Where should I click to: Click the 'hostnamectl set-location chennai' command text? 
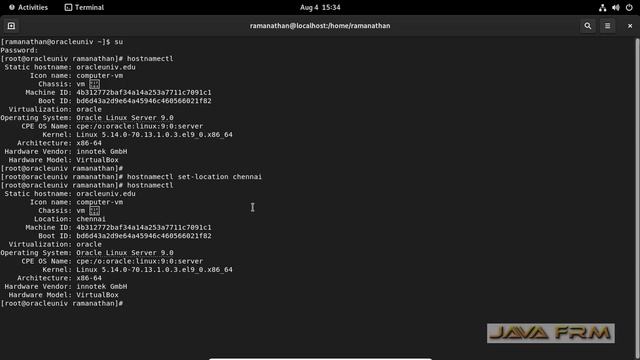tap(194, 177)
